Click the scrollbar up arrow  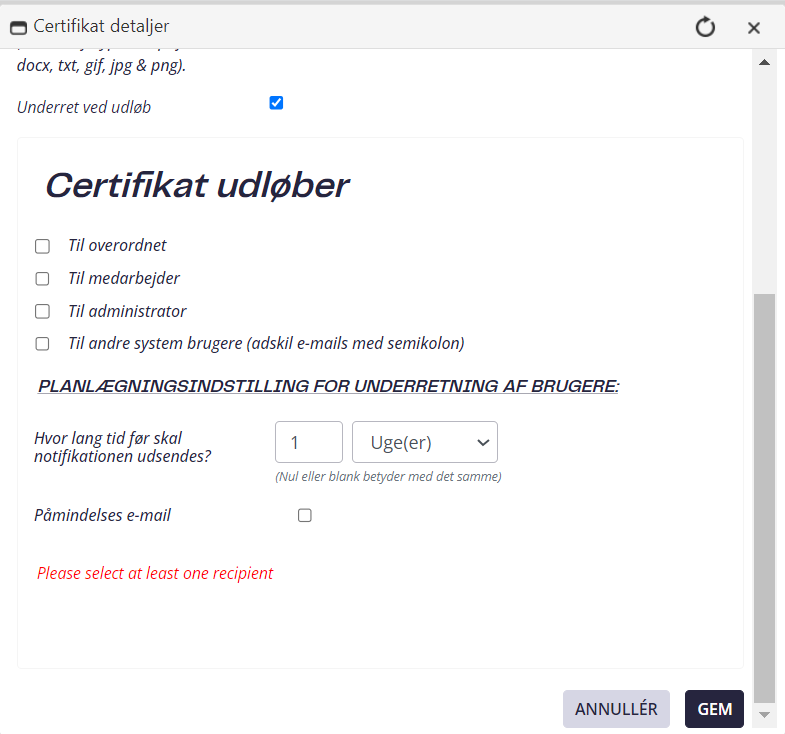tap(764, 63)
